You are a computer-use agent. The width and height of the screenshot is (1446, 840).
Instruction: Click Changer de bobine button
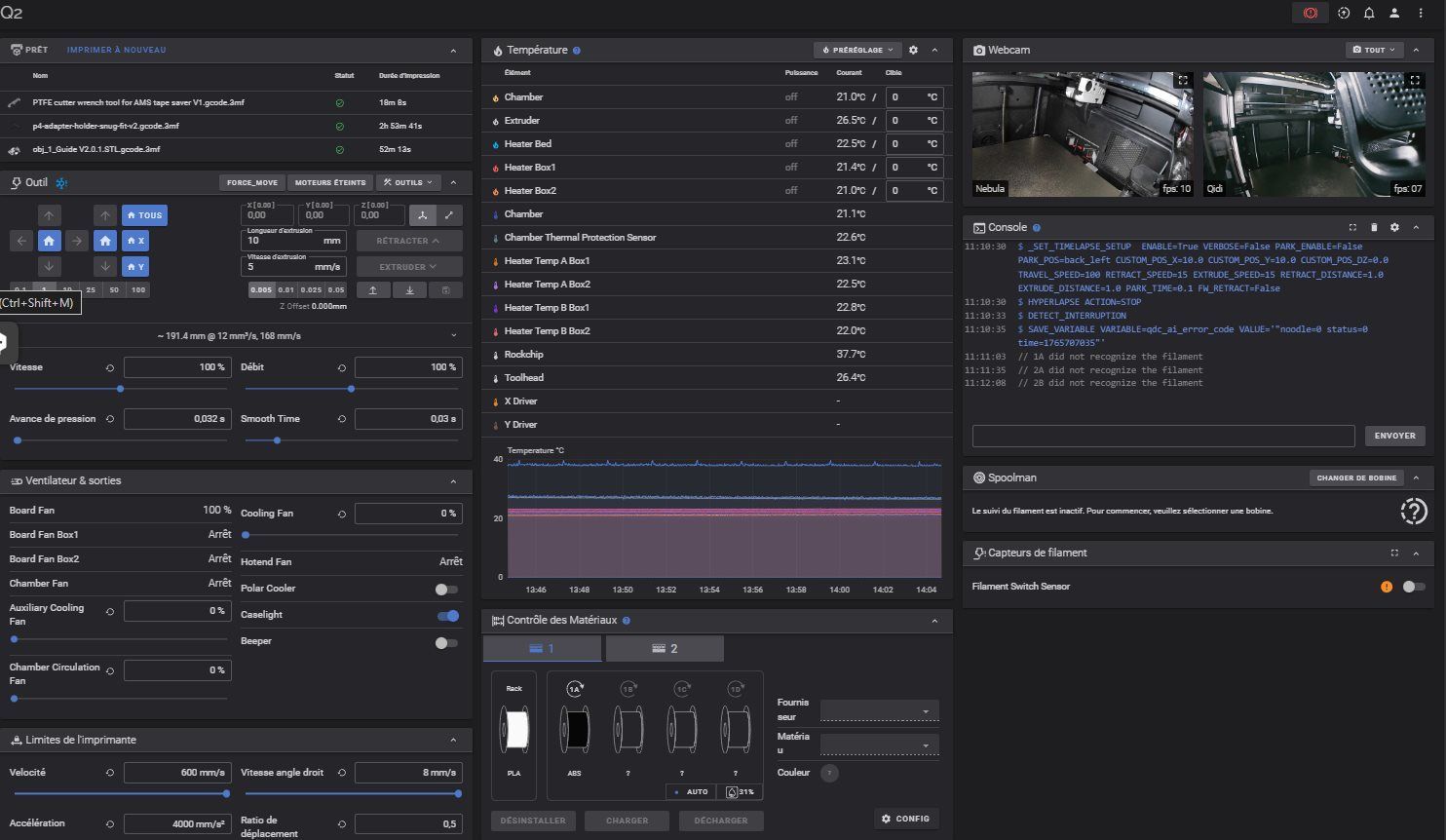pyautogui.click(x=1356, y=477)
